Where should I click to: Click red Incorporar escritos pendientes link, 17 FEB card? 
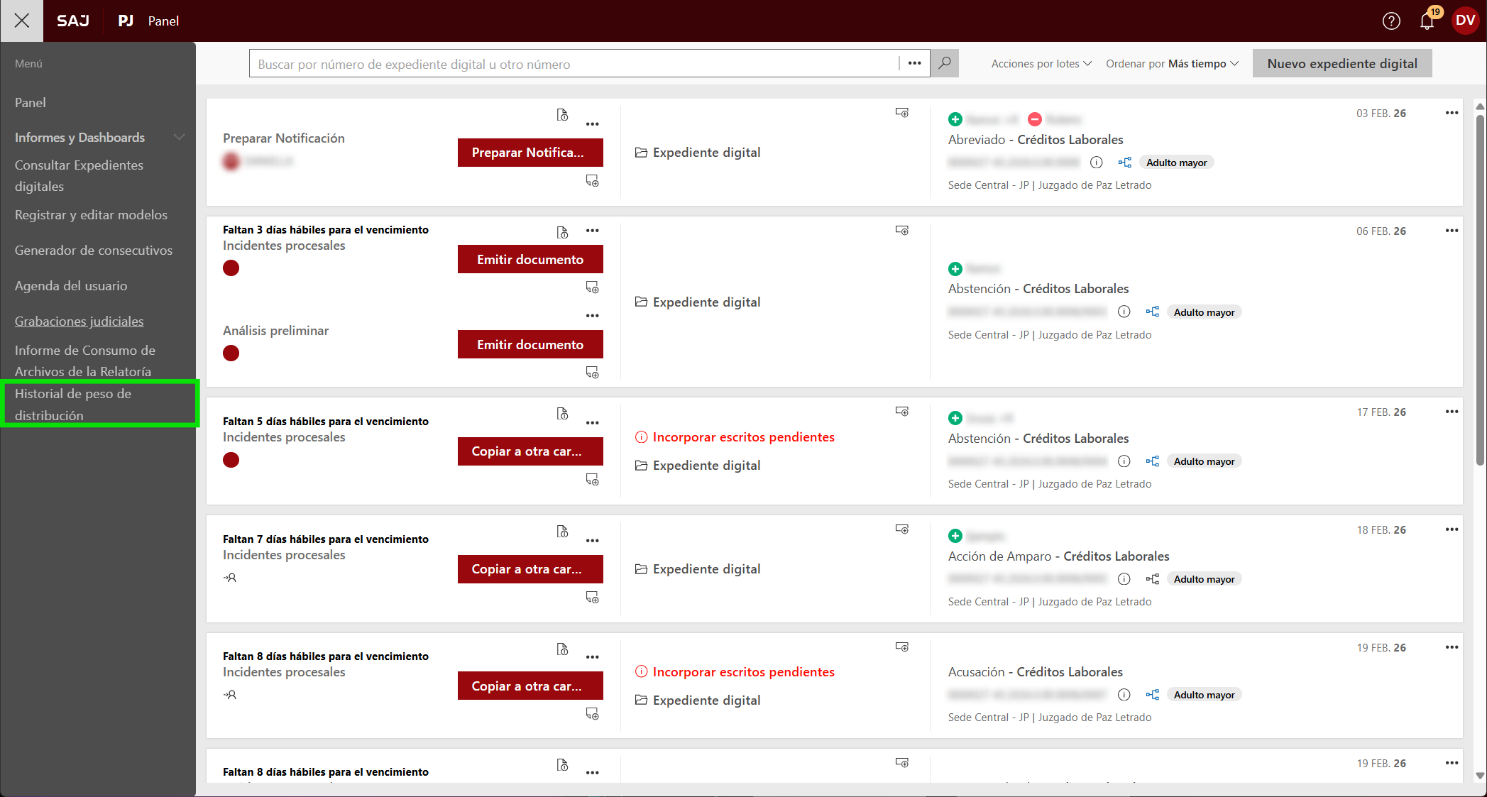[743, 437]
